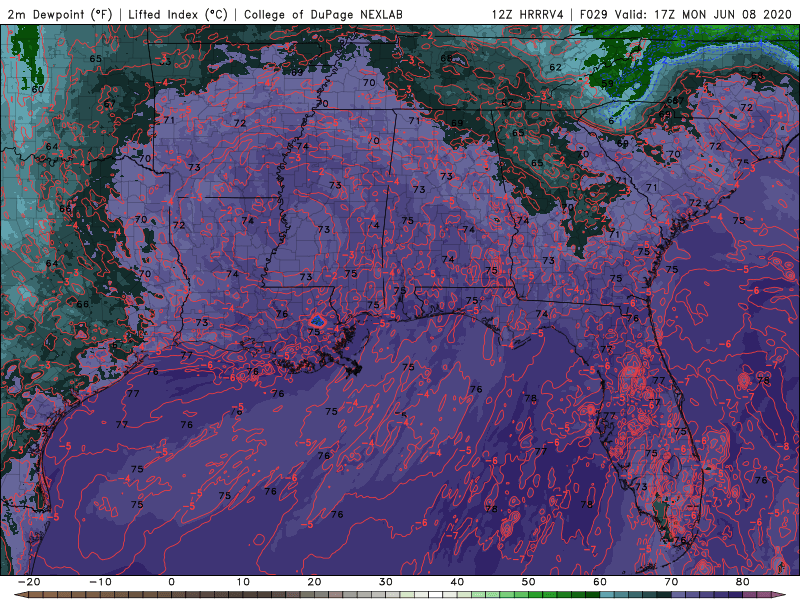Viewport: 800px width, 600px height.
Task: Click the 70 label on the color scale
Action: (671, 582)
